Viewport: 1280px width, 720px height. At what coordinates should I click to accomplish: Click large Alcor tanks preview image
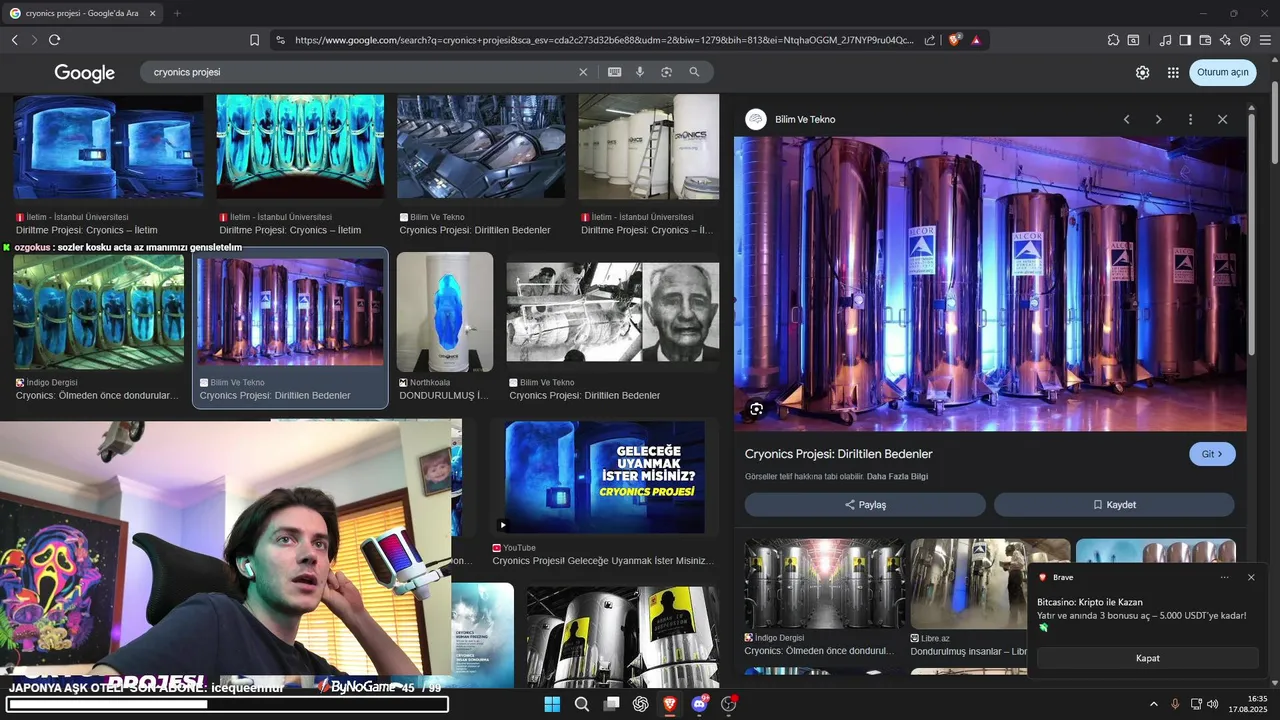coord(990,284)
